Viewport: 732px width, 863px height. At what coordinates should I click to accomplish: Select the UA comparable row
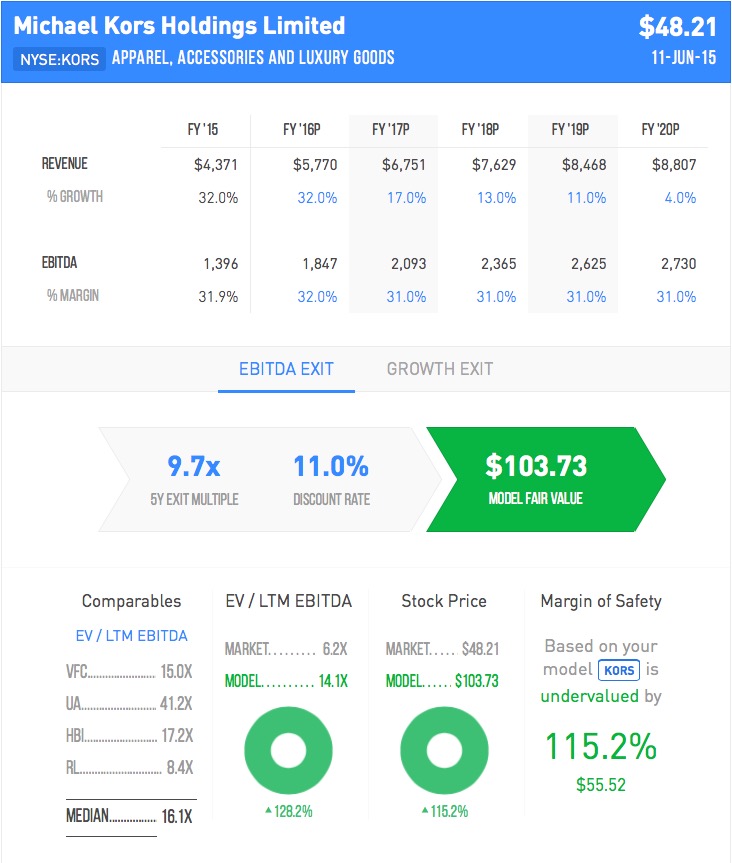point(129,703)
